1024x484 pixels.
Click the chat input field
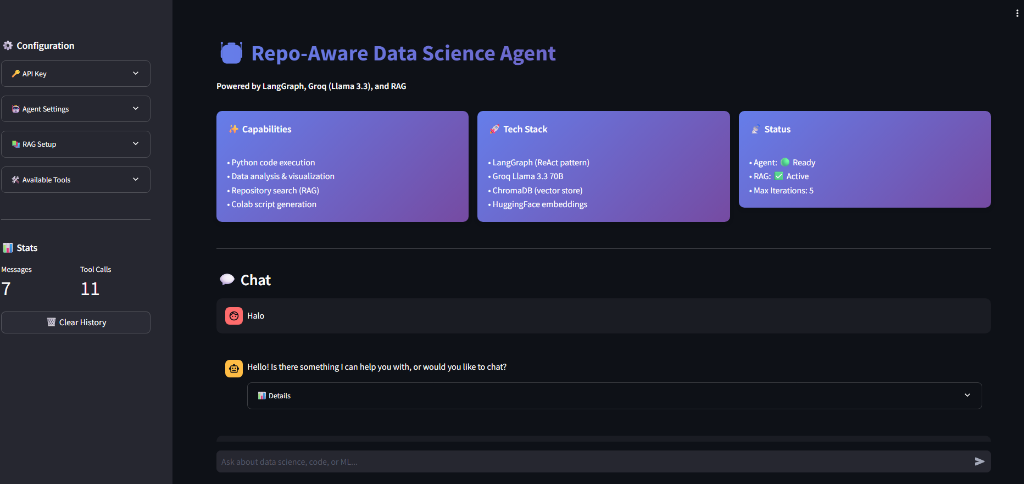[603, 462]
